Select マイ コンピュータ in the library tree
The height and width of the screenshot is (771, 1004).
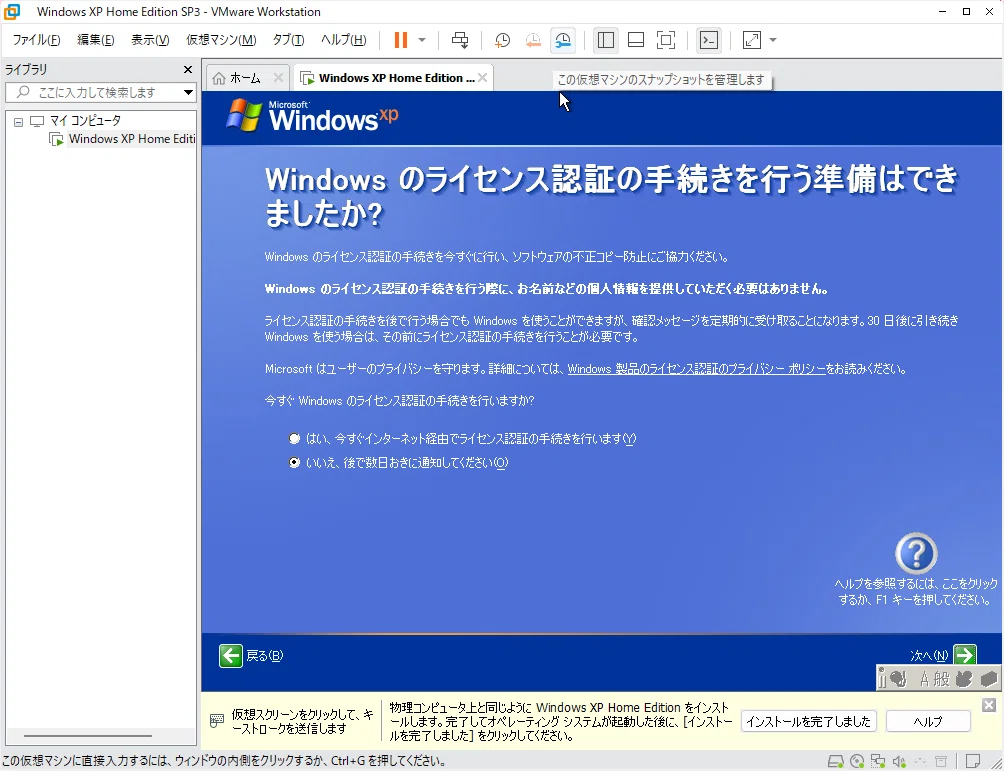[85, 120]
